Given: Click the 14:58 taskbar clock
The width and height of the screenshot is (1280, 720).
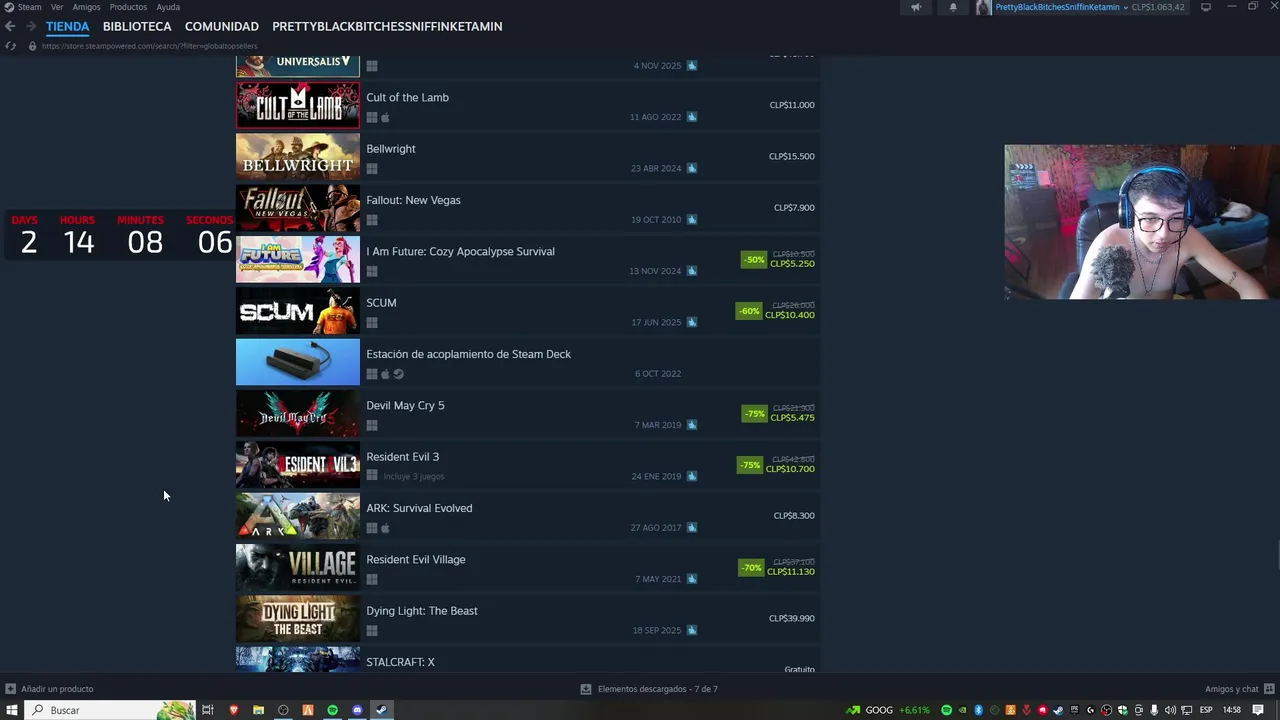Looking at the screenshot, I should coord(1232,710).
